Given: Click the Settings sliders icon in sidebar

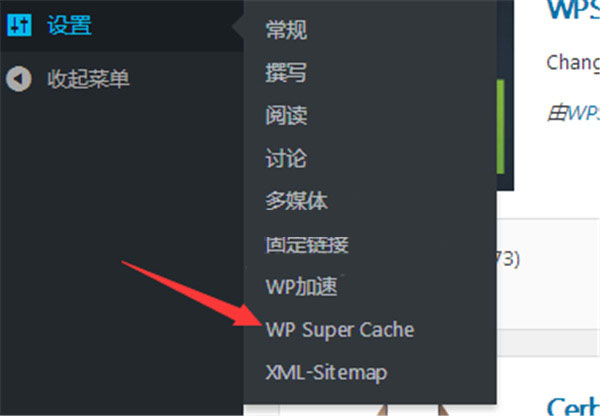Looking at the screenshot, I should coord(19,25).
